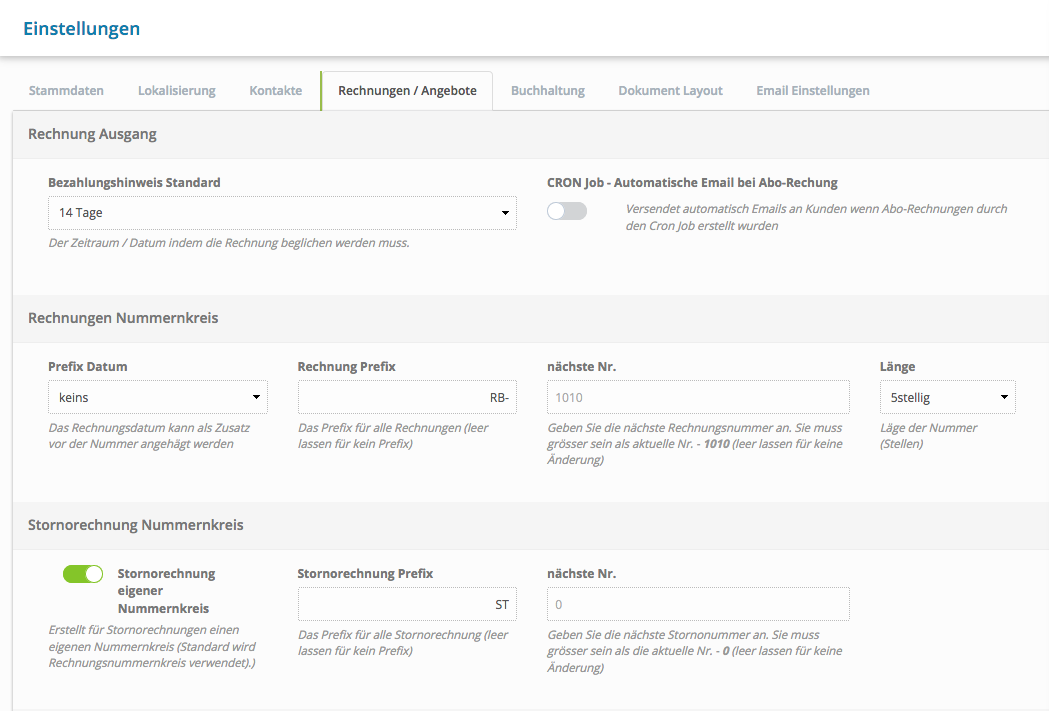Click the Stornorechnung eigener Nummernkreis label
The width and height of the screenshot is (1049, 711).
(x=167, y=591)
